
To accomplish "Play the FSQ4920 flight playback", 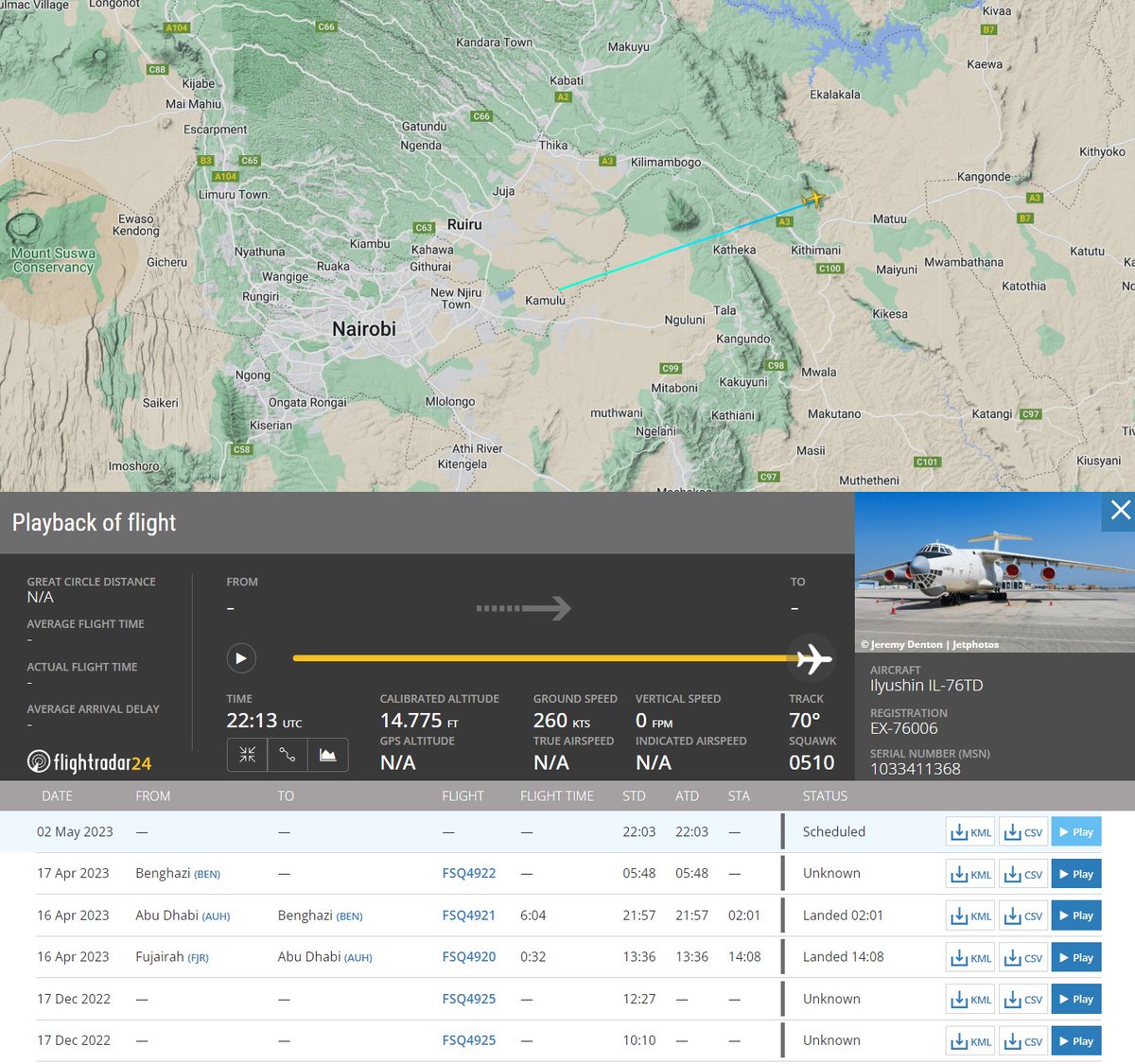I will pyautogui.click(x=1076, y=957).
